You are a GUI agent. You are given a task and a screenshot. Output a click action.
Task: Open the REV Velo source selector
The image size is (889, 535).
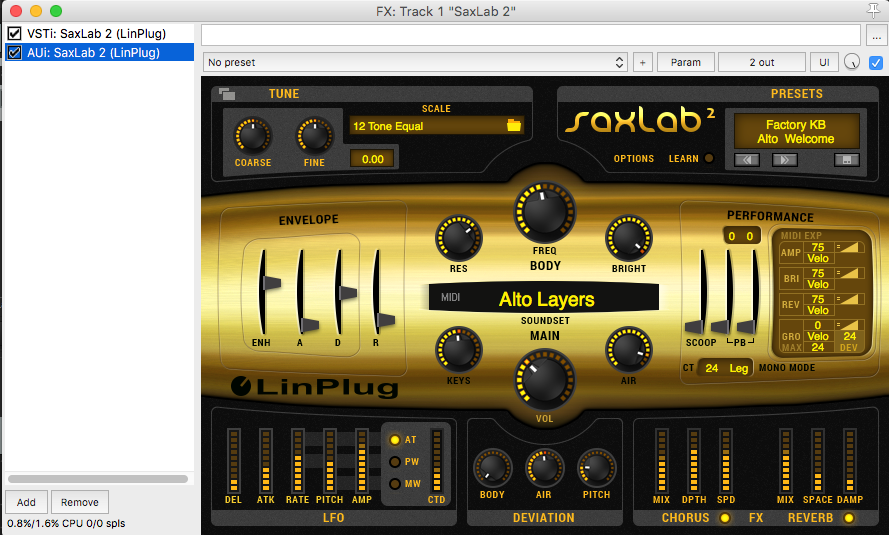[818, 311]
